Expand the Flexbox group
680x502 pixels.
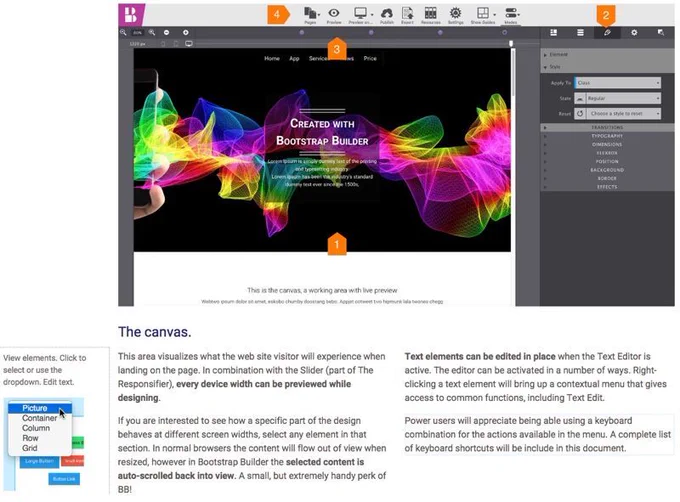607,153
